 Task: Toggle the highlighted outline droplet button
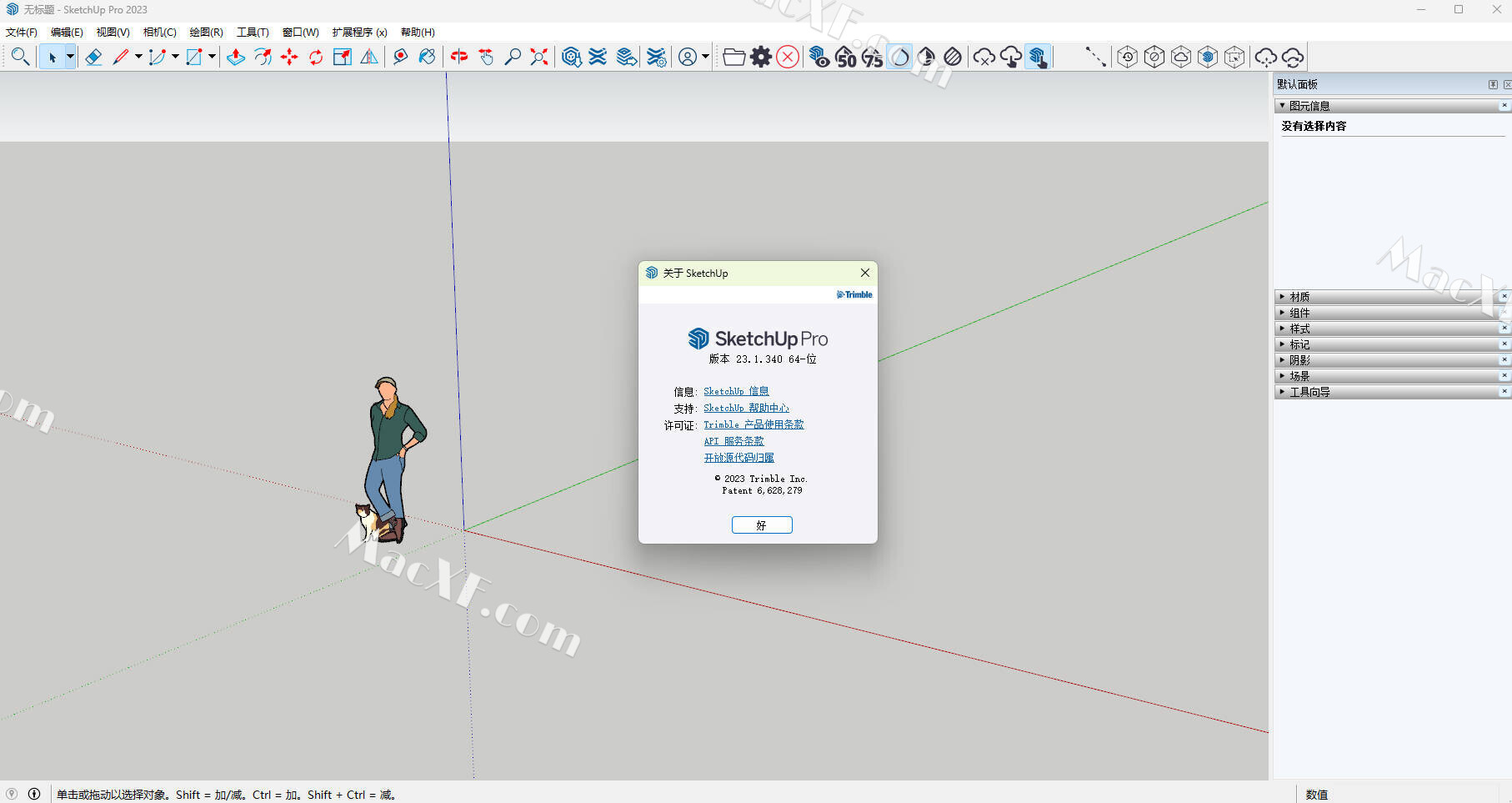click(x=899, y=57)
